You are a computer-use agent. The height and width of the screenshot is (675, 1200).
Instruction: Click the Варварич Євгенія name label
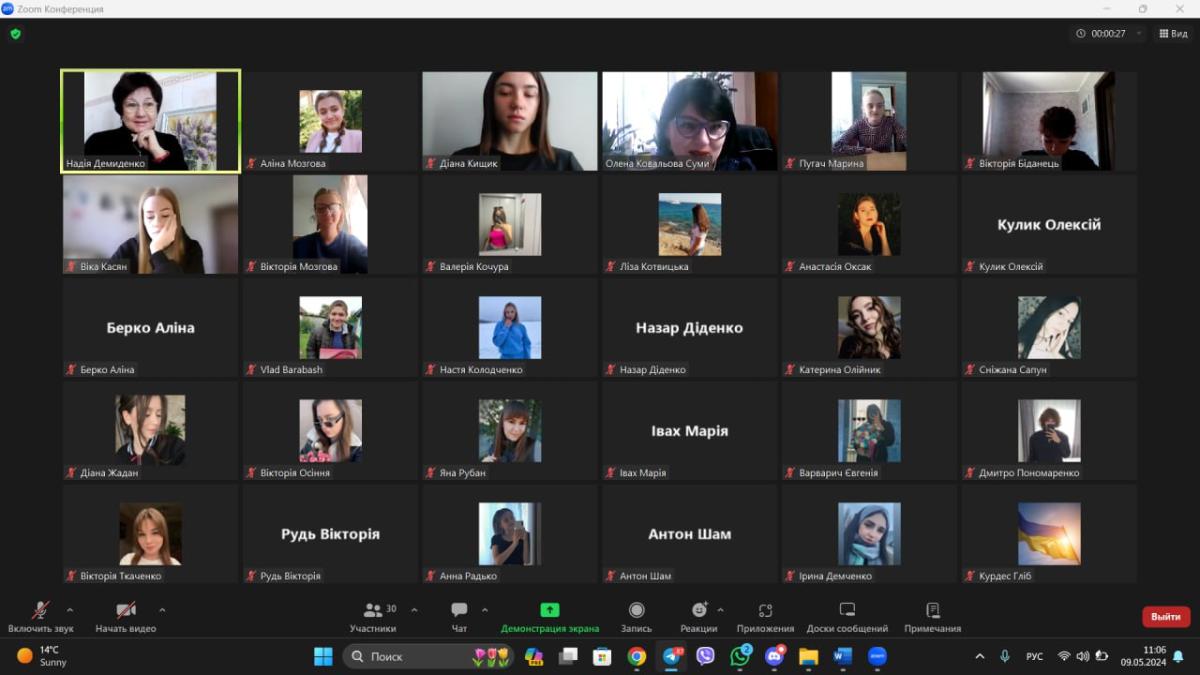838,473
